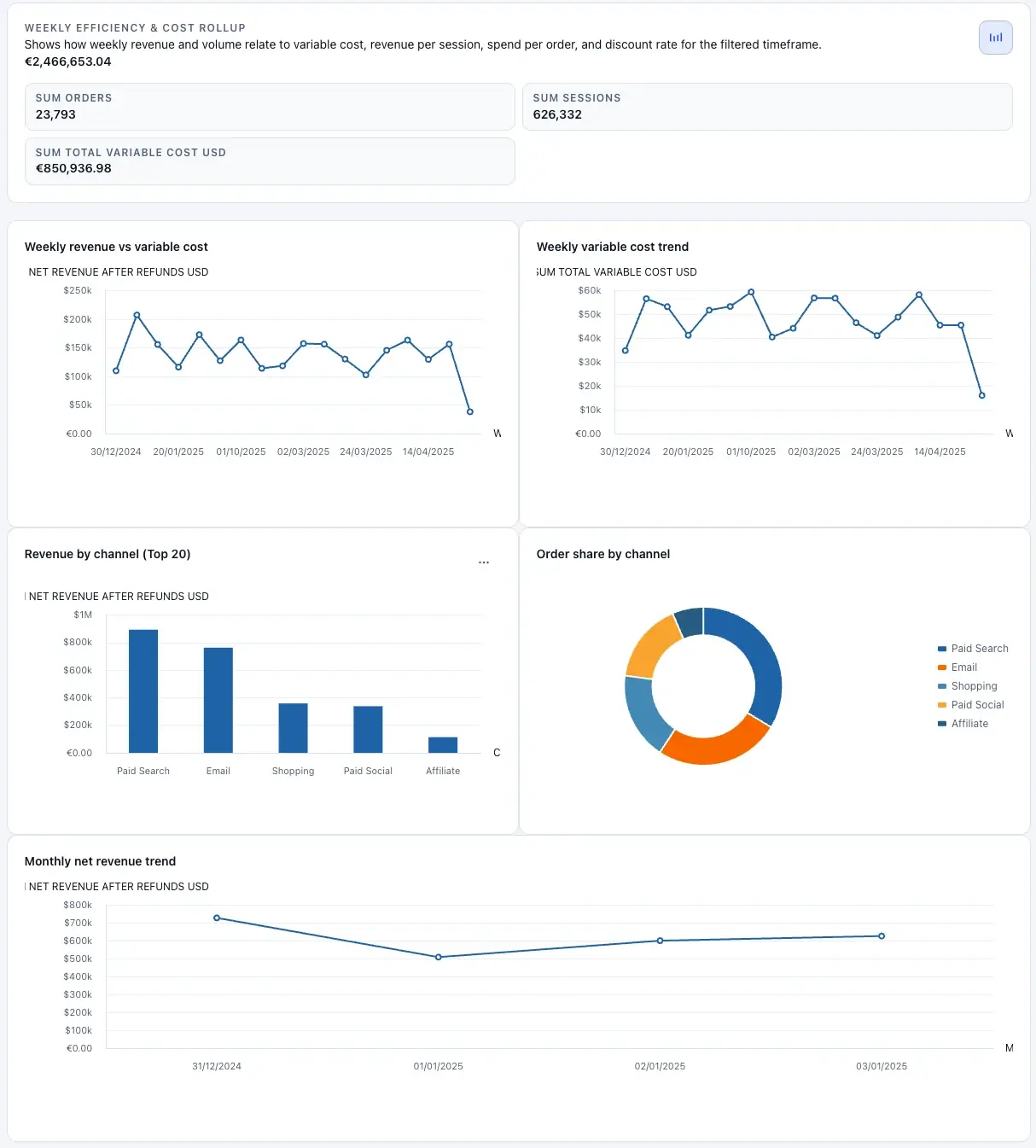Screen dimensions: 1036x1148
Task: Toggle Affiliate entry in channel legend
Action: tap(969, 724)
